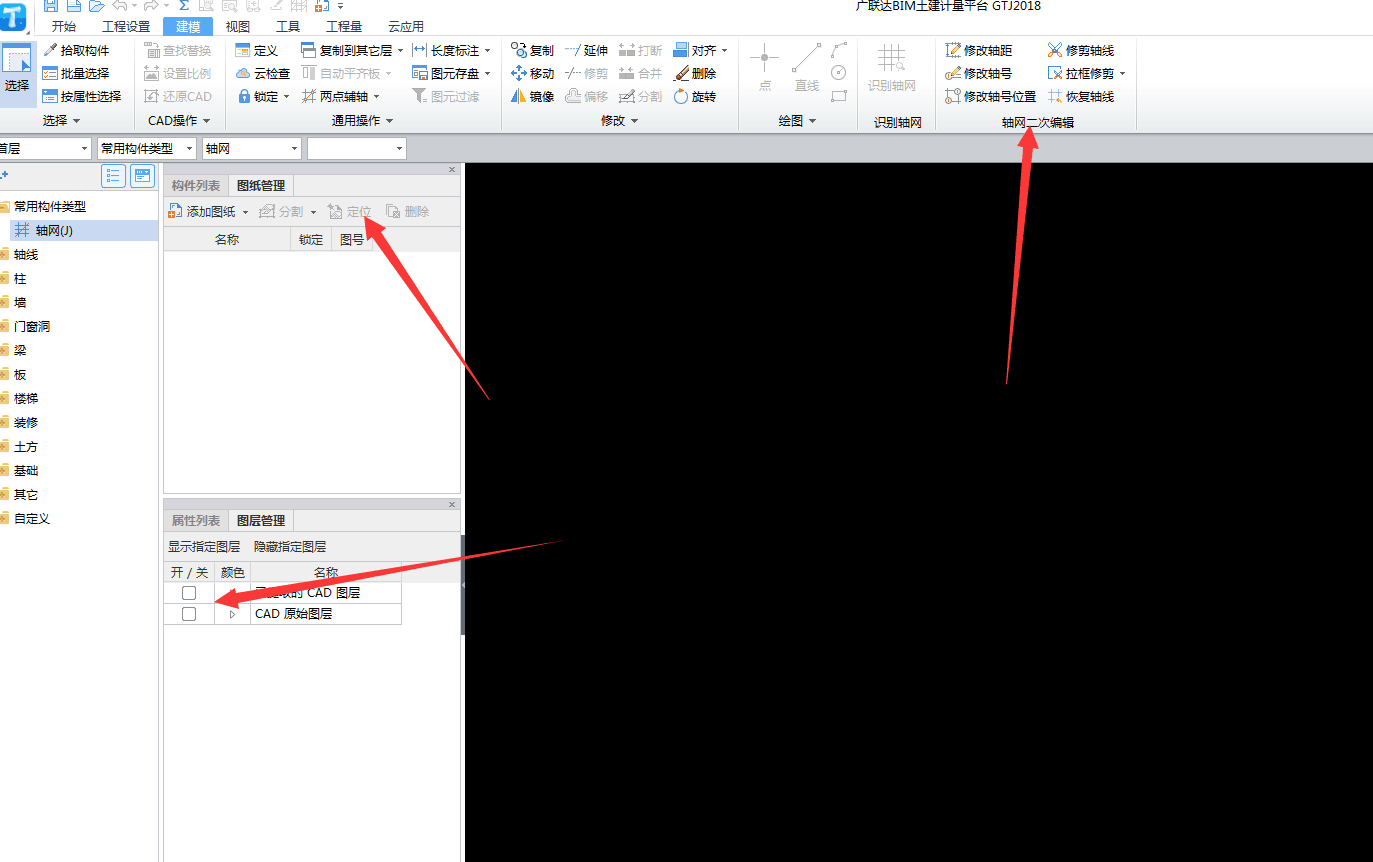This screenshot has height=862, width=1373.
Task: Open the 工具 ribbon tab
Action: coord(288,27)
